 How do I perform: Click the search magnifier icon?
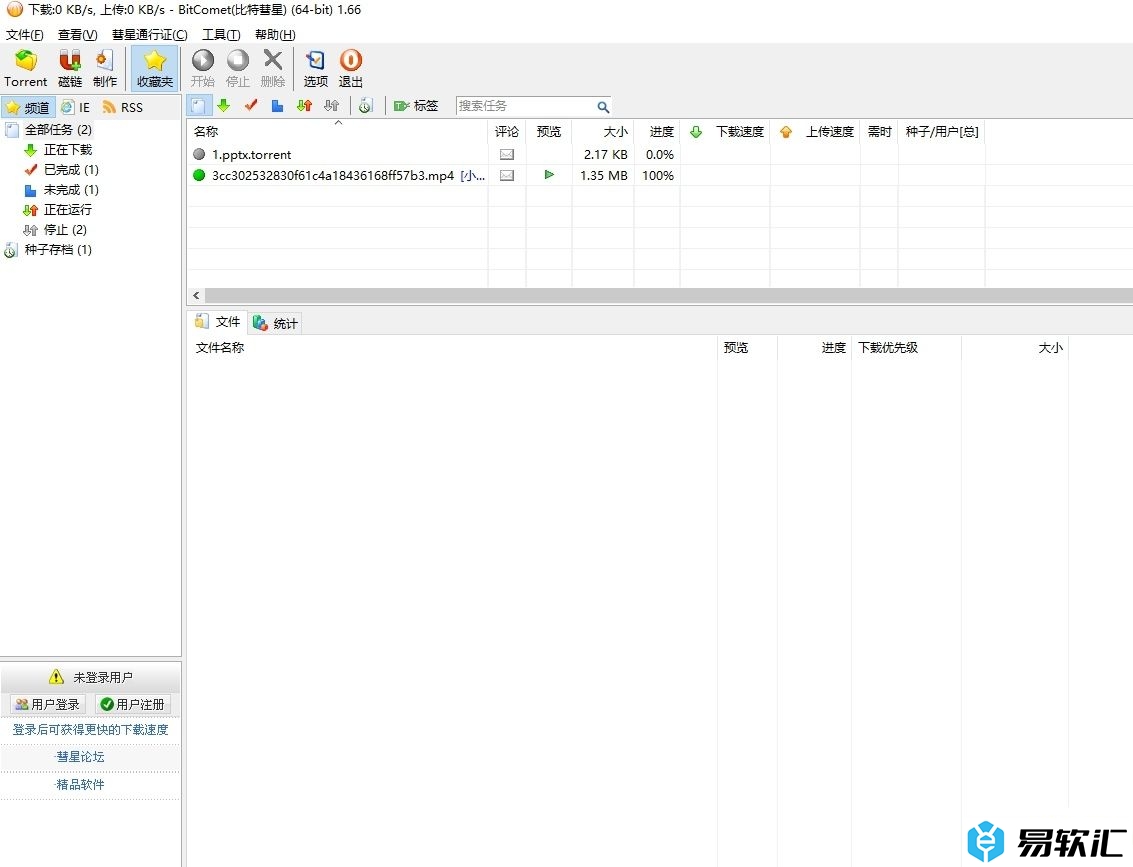coord(603,107)
